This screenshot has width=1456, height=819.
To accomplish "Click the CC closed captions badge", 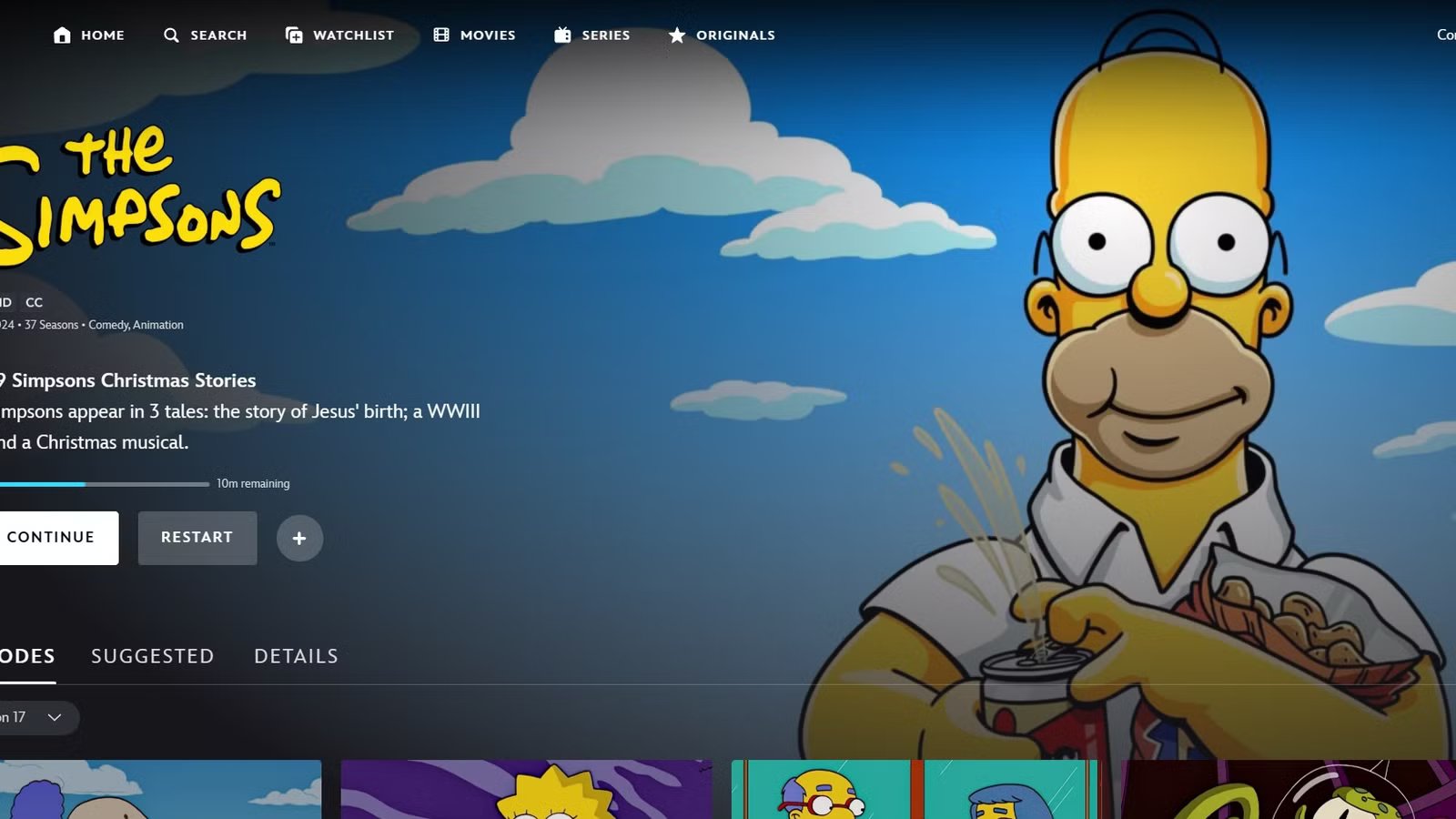I will (34, 302).
